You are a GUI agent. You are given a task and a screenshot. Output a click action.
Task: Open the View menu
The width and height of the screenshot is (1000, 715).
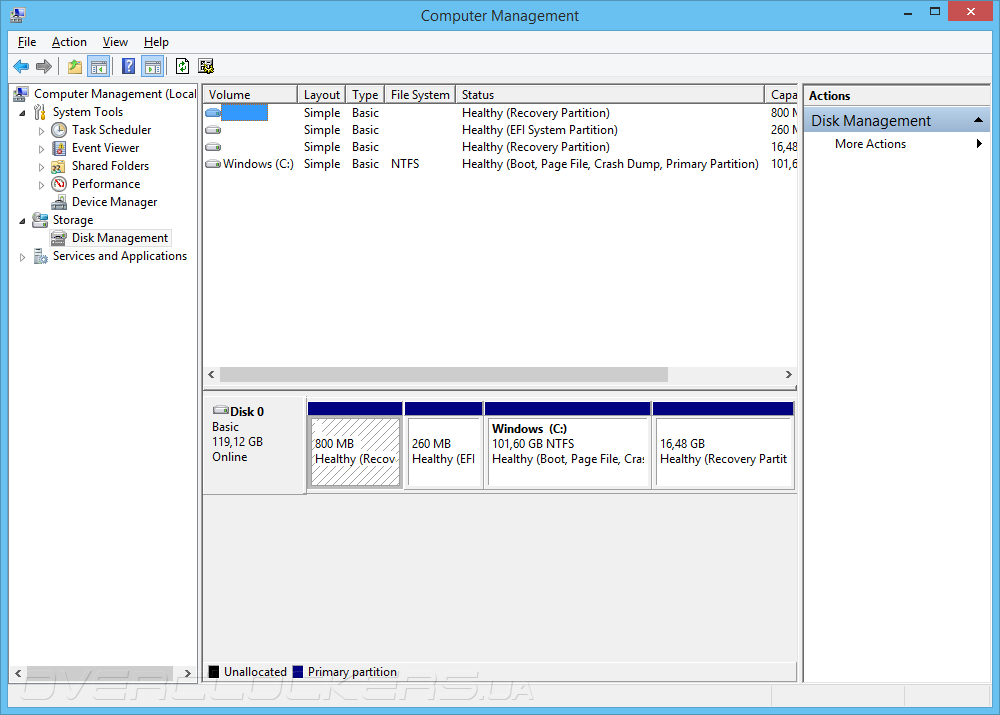[x=115, y=42]
